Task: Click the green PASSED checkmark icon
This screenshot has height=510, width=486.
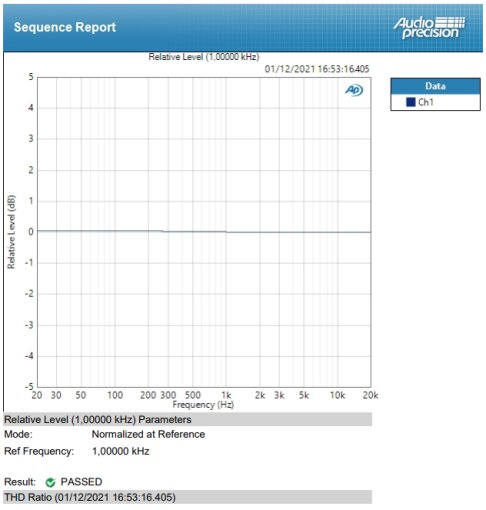Action: pos(50,482)
